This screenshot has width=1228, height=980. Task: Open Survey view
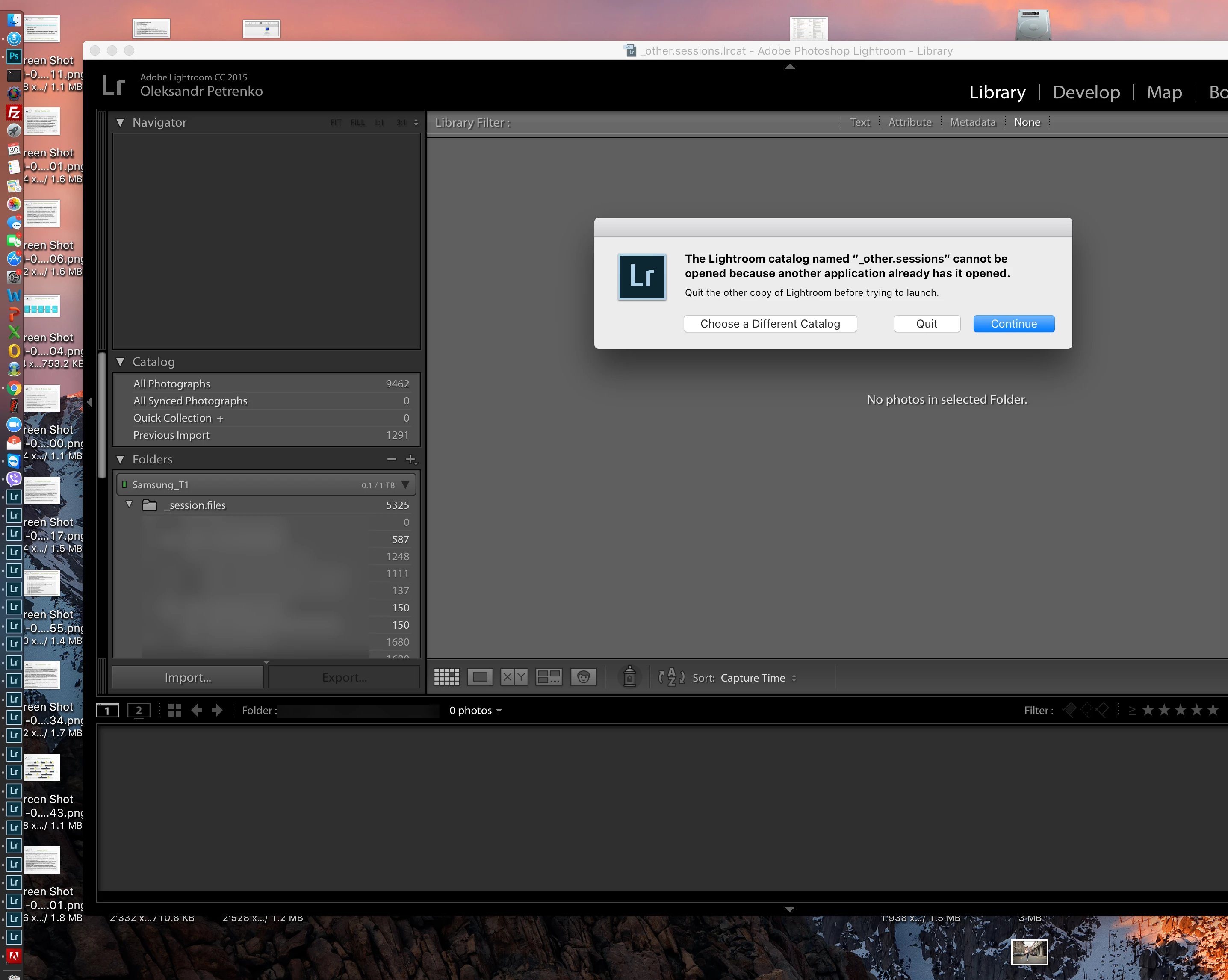click(549, 677)
